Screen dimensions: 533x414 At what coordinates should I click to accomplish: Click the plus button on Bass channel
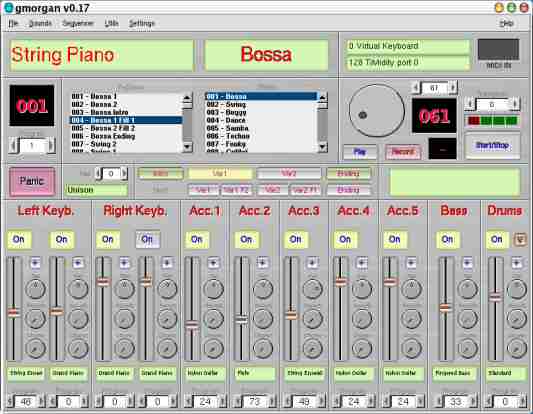click(467, 263)
